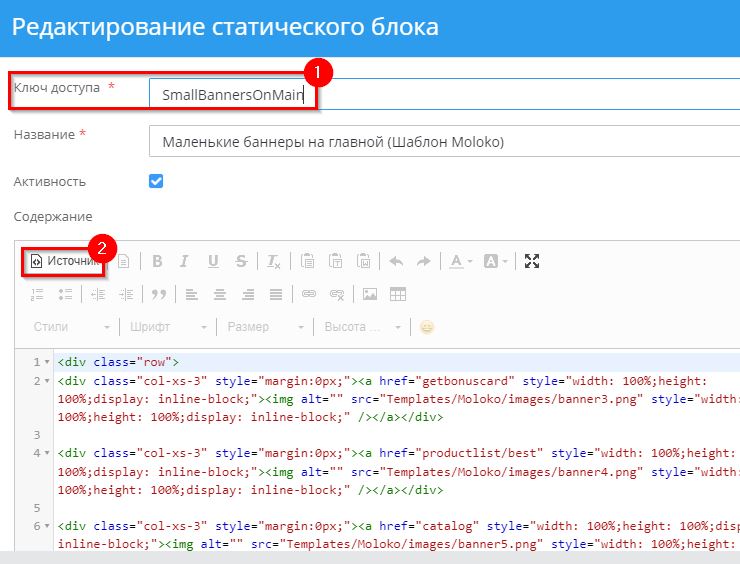This screenshot has width=740, height=564.
Task: Insert an image using image icon
Action: click(370, 294)
